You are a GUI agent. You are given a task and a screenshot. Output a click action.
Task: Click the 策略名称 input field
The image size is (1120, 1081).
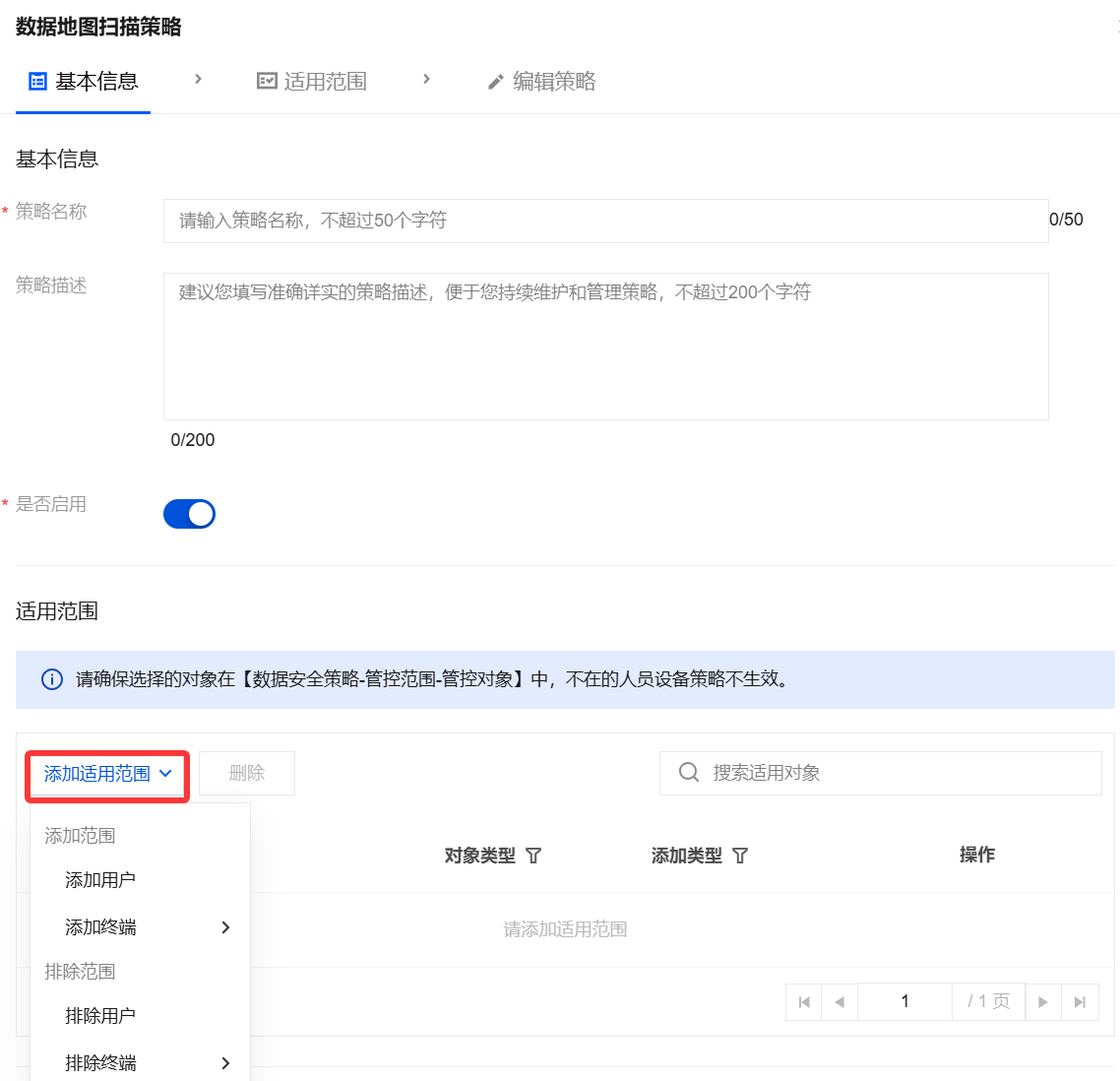click(x=605, y=221)
